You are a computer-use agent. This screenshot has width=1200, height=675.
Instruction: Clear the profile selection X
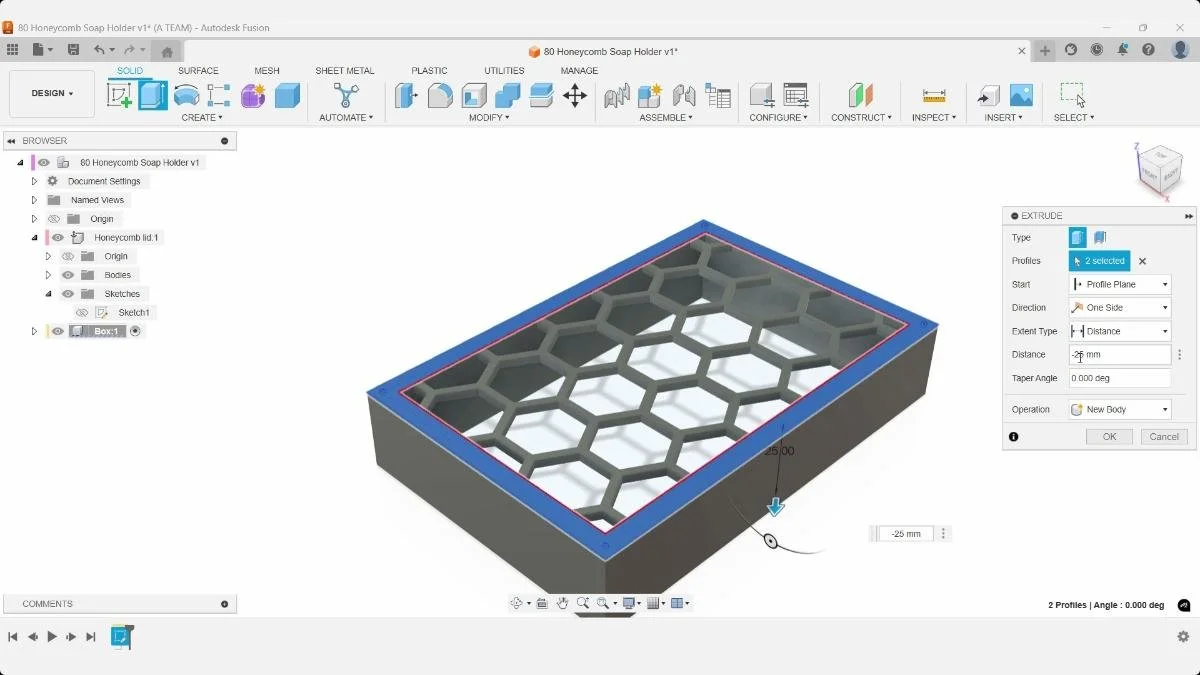pyautogui.click(x=1142, y=261)
